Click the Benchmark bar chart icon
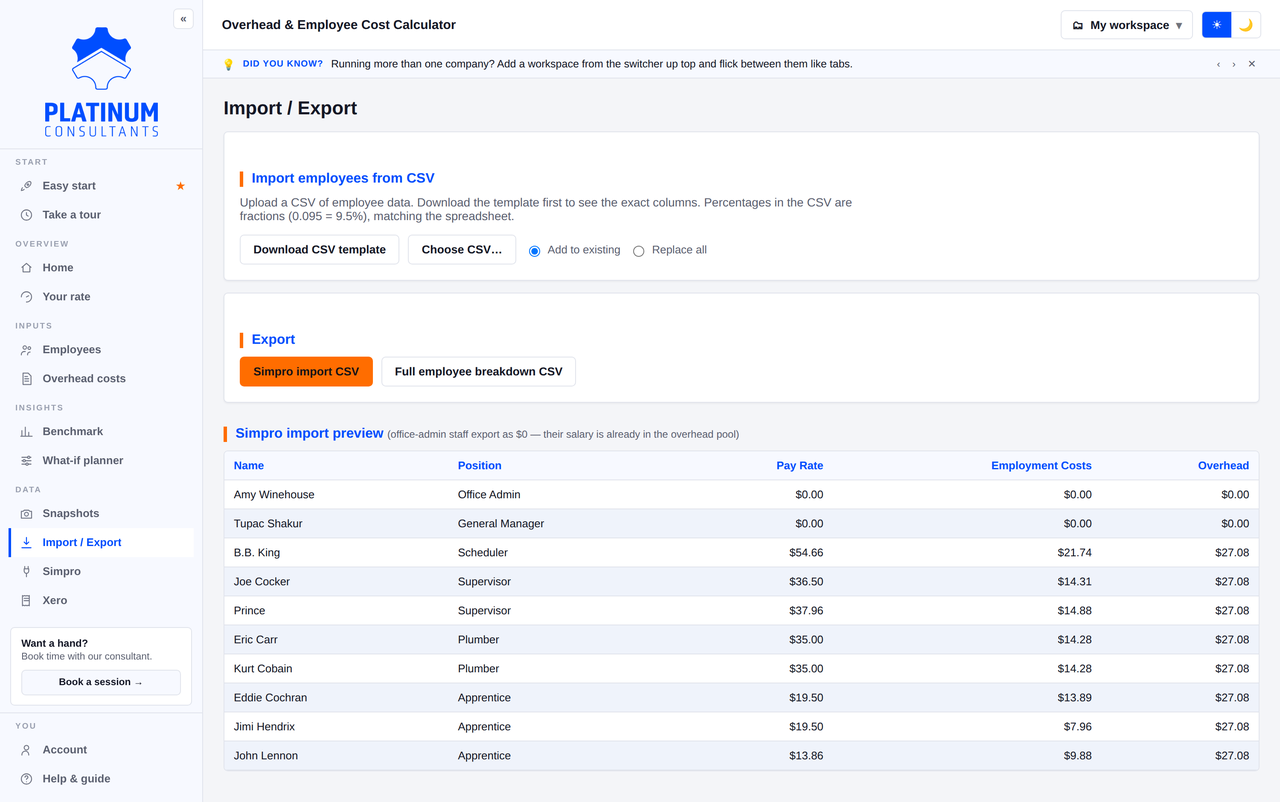This screenshot has width=1280, height=802. (x=26, y=432)
